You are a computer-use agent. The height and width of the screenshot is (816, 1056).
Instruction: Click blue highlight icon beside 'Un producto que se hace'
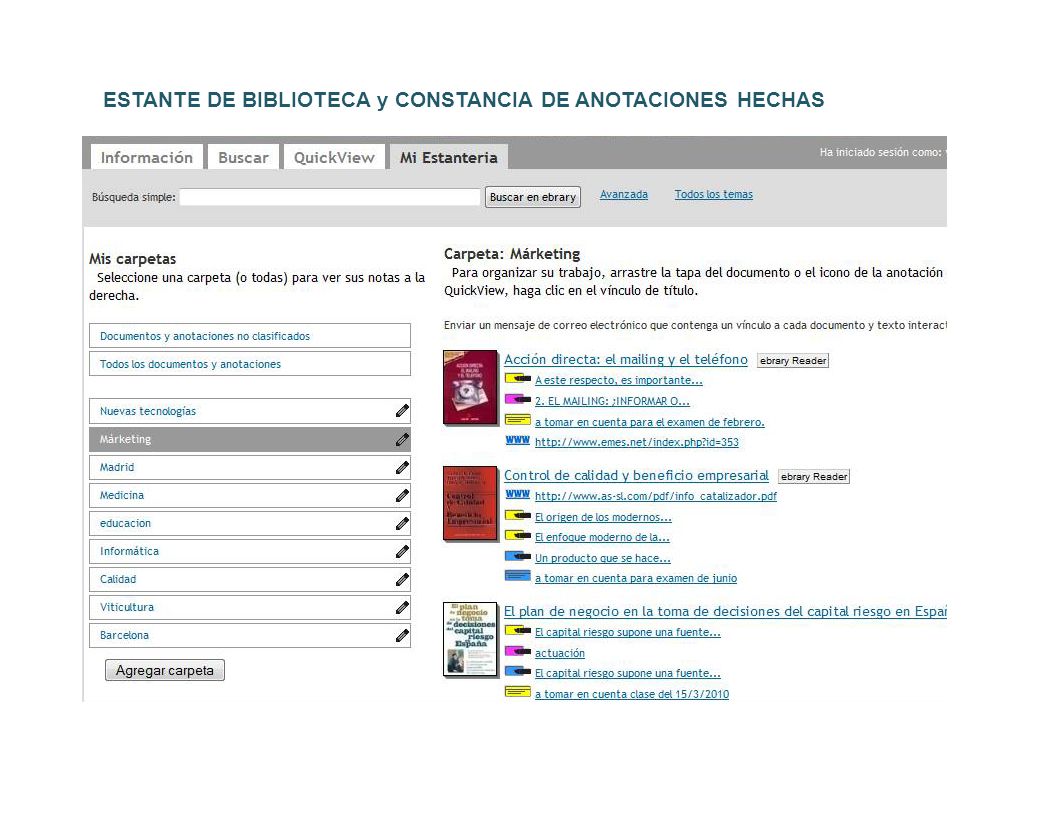(518, 557)
